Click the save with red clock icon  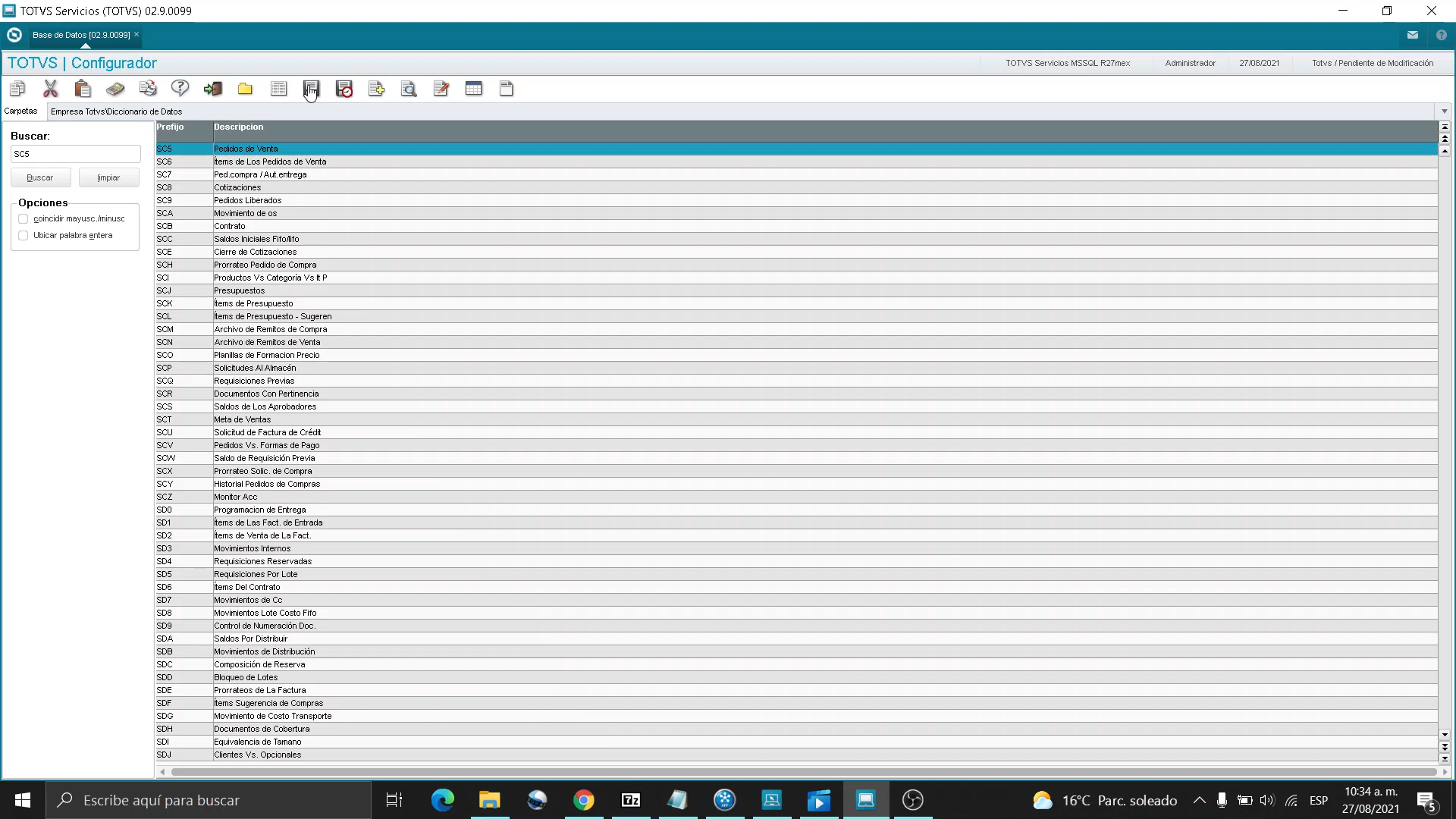coord(344,89)
